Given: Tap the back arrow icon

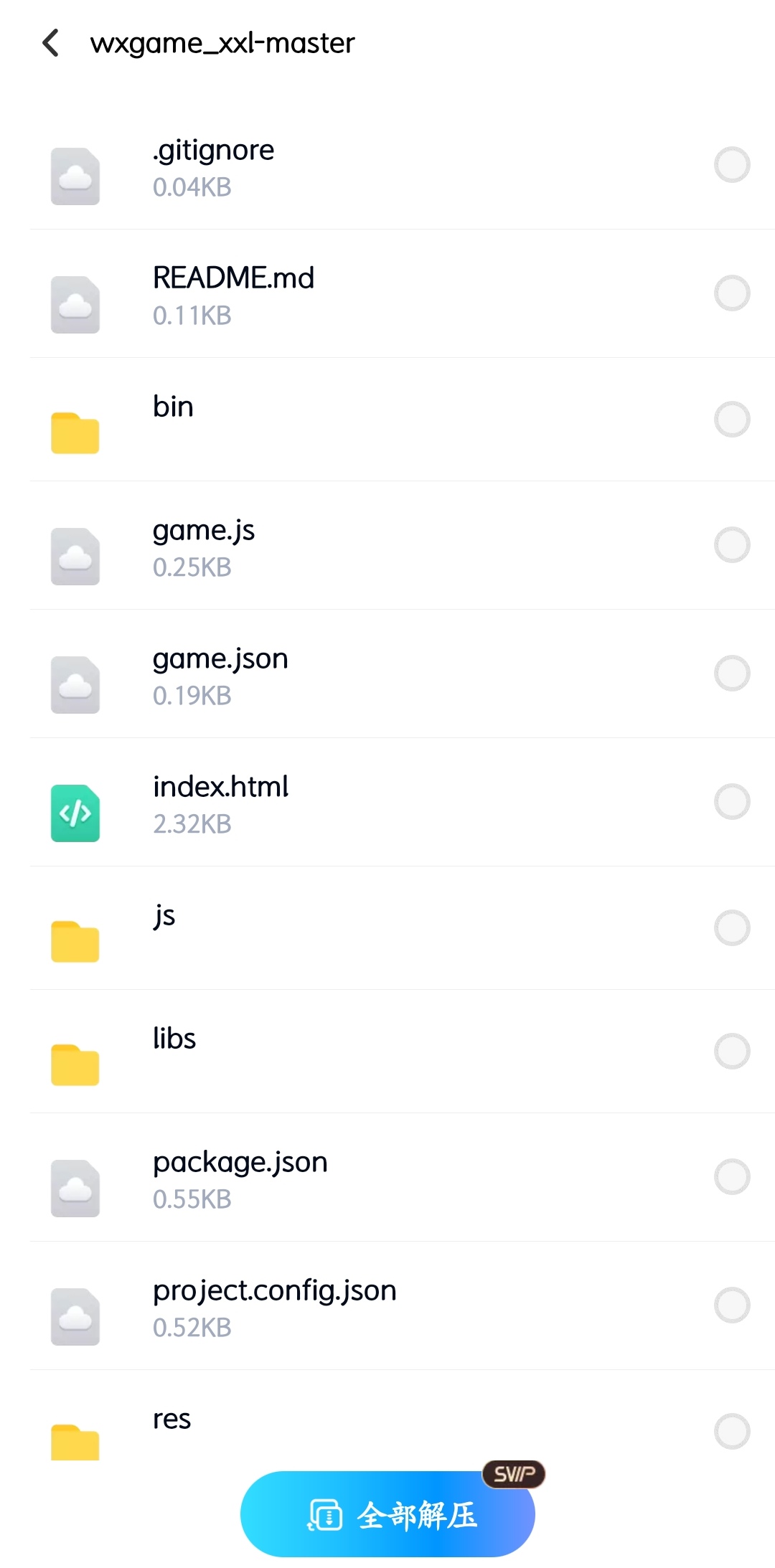Looking at the screenshot, I should coord(50,43).
